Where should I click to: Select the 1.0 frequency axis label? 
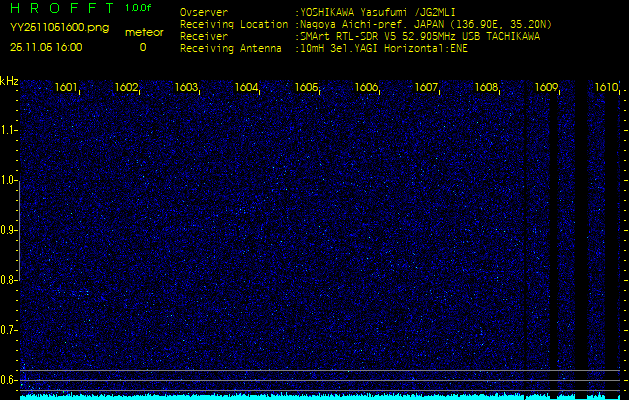(x=9, y=180)
